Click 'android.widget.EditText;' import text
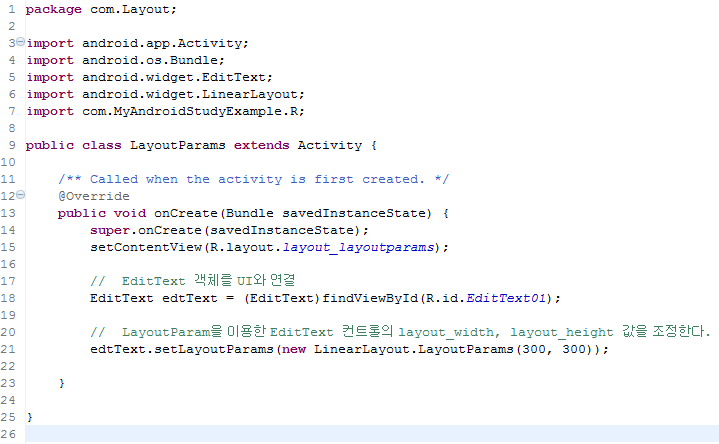Image resolution: width=719 pixels, height=444 pixels. [177, 78]
